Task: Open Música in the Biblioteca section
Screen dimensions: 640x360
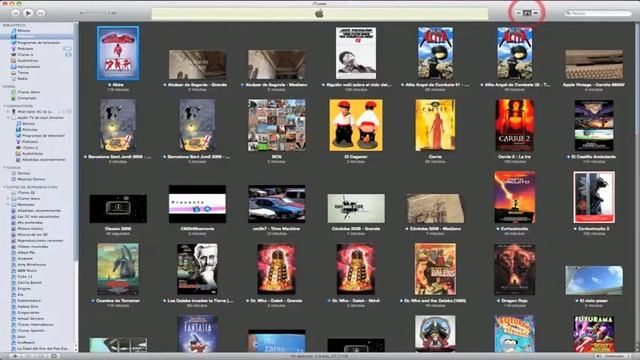Action: pyautogui.click(x=23, y=31)
